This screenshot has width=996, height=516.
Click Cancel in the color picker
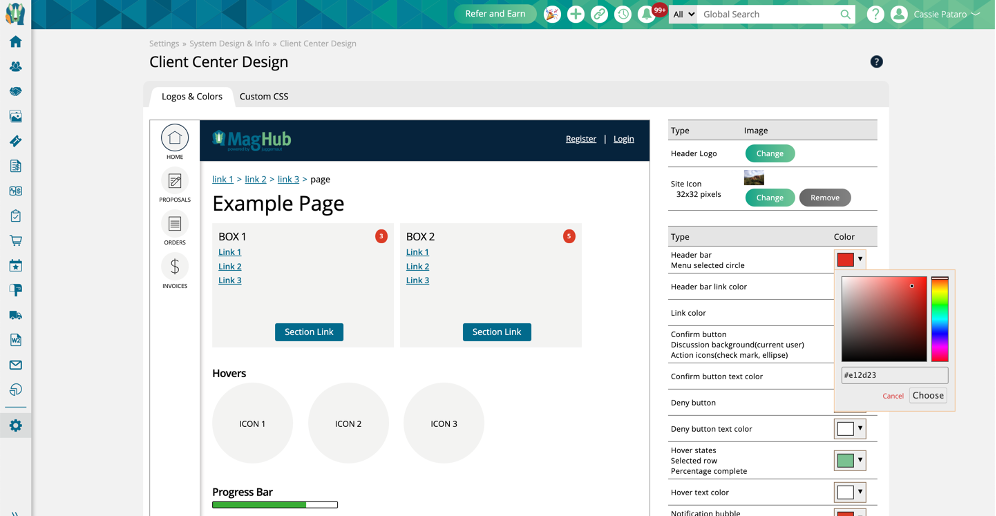(x=893, y=396)
